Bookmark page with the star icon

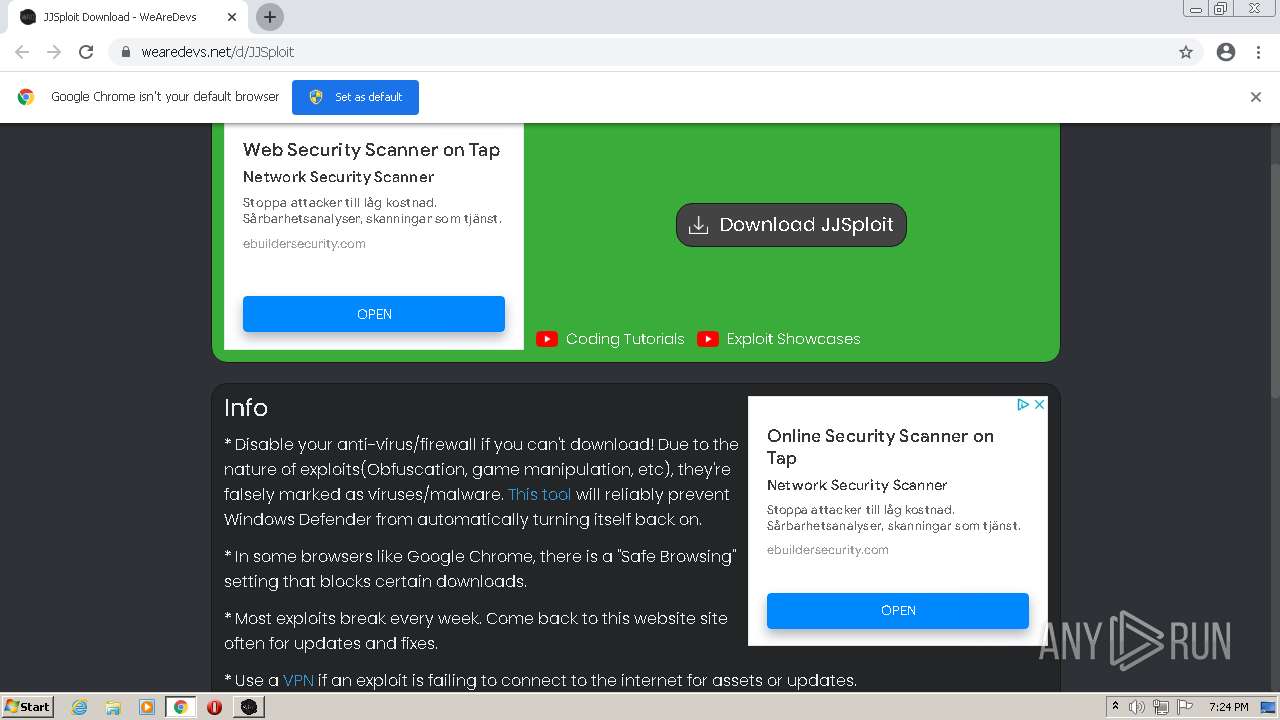[x=1186, y=52]
